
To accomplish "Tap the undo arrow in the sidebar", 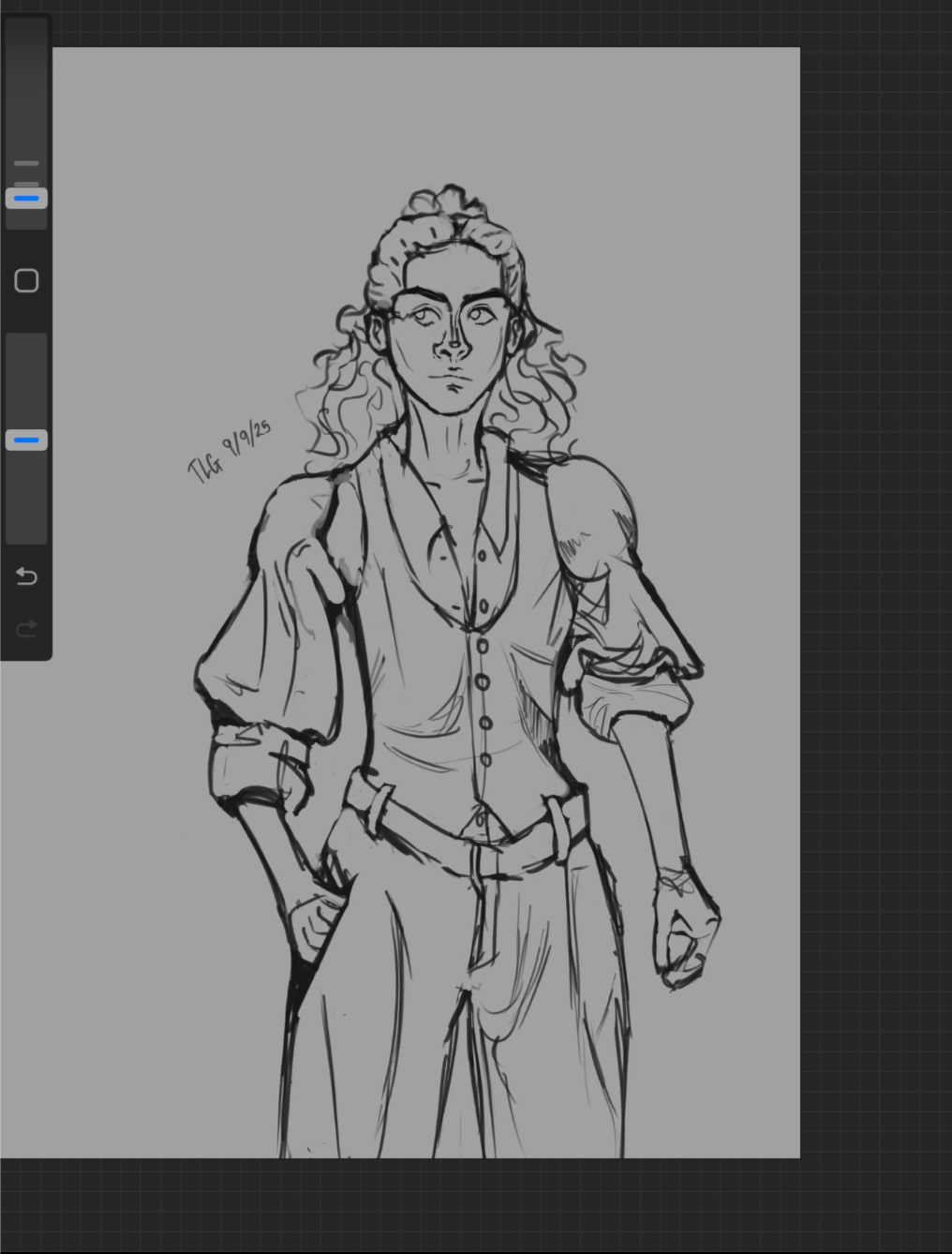I will coord(26,575).
